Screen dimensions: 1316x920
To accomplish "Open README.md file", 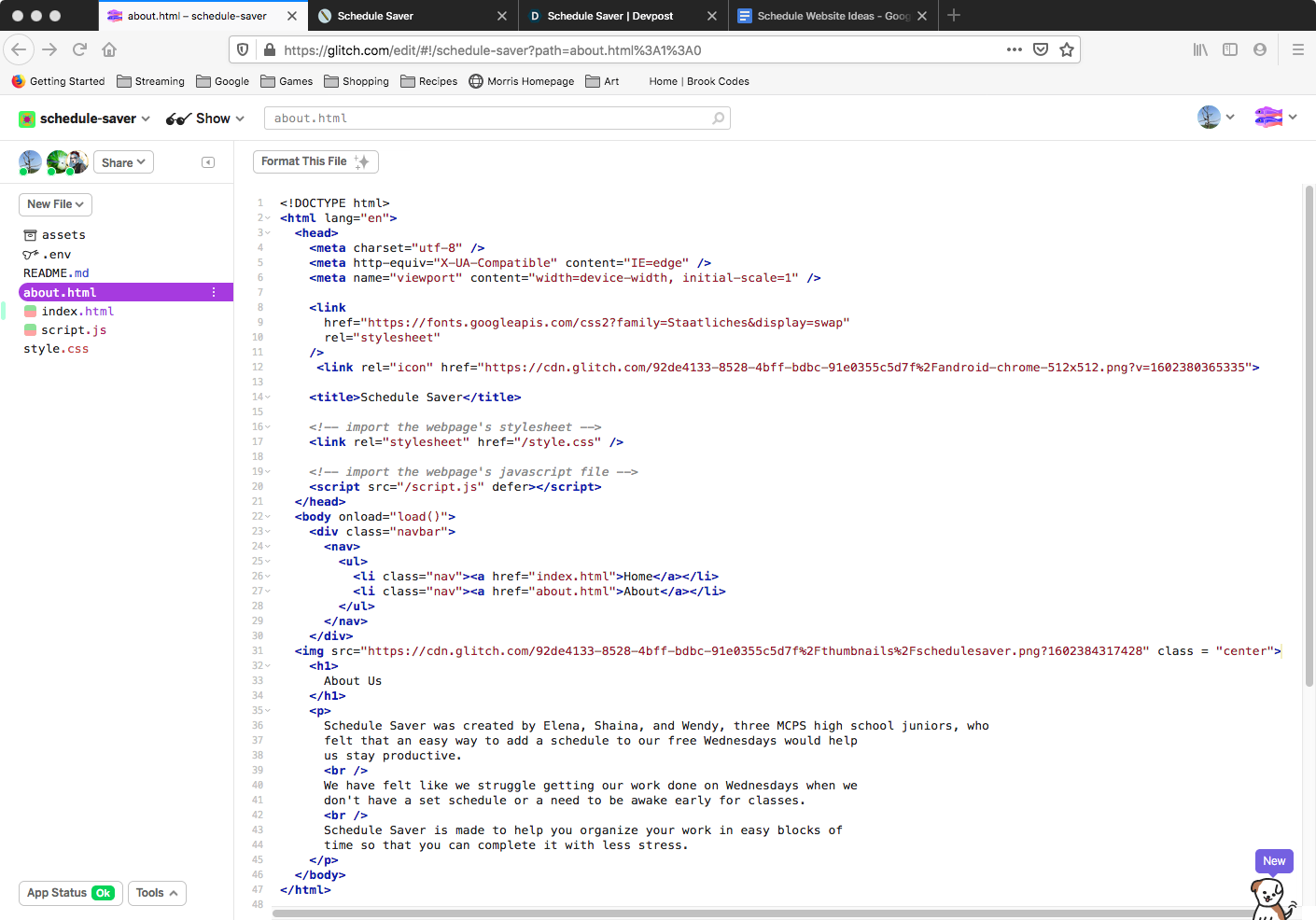I will [56, 272].
